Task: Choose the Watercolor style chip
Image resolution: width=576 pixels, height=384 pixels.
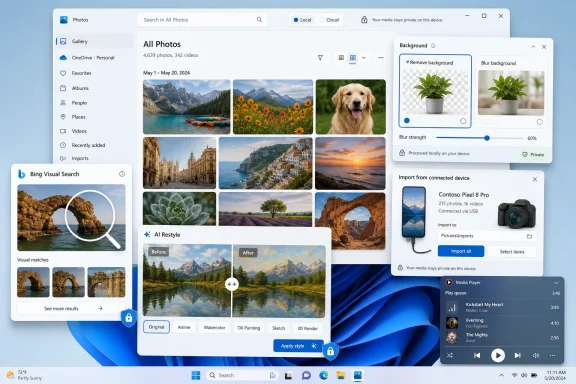Action: (215, 328)
